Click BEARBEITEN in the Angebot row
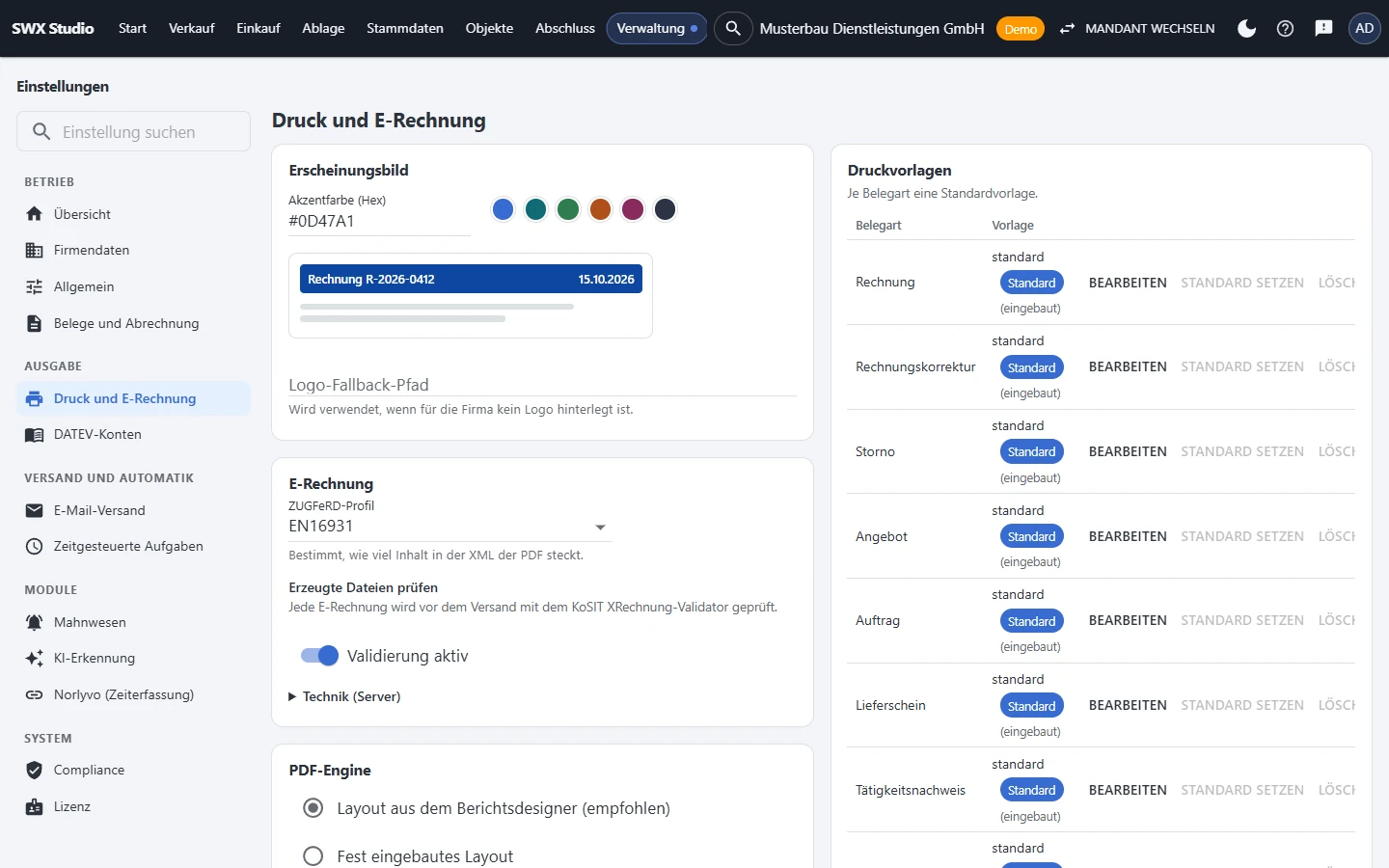The width and height of the screenshot is (1389, 868). [1128, 536]
